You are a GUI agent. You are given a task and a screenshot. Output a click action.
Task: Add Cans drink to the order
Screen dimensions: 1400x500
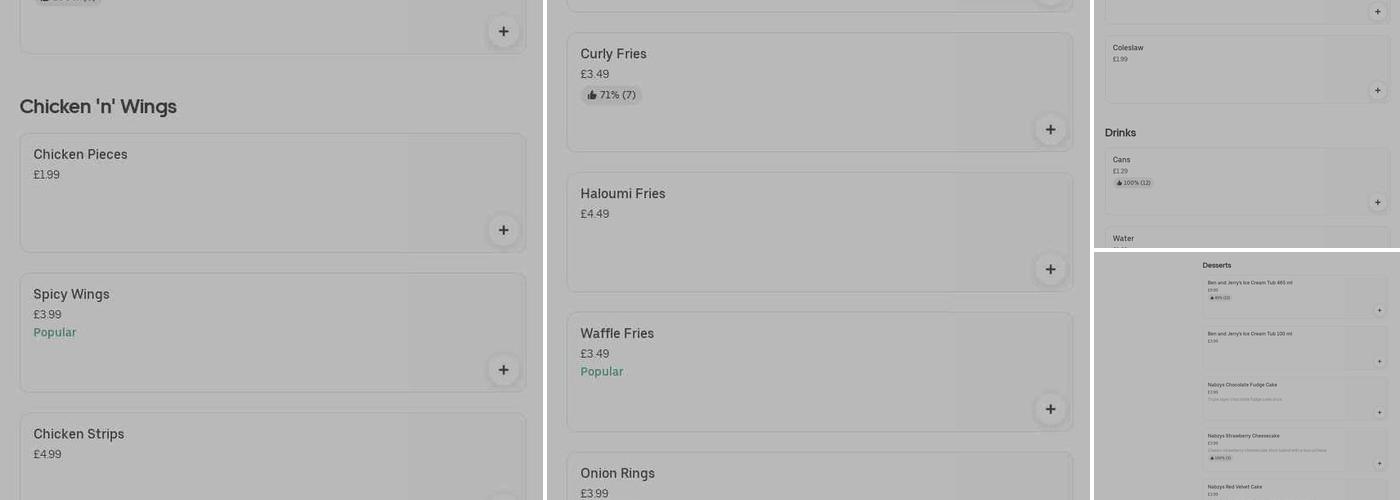pyautogui.click(x=1377, y=202)
